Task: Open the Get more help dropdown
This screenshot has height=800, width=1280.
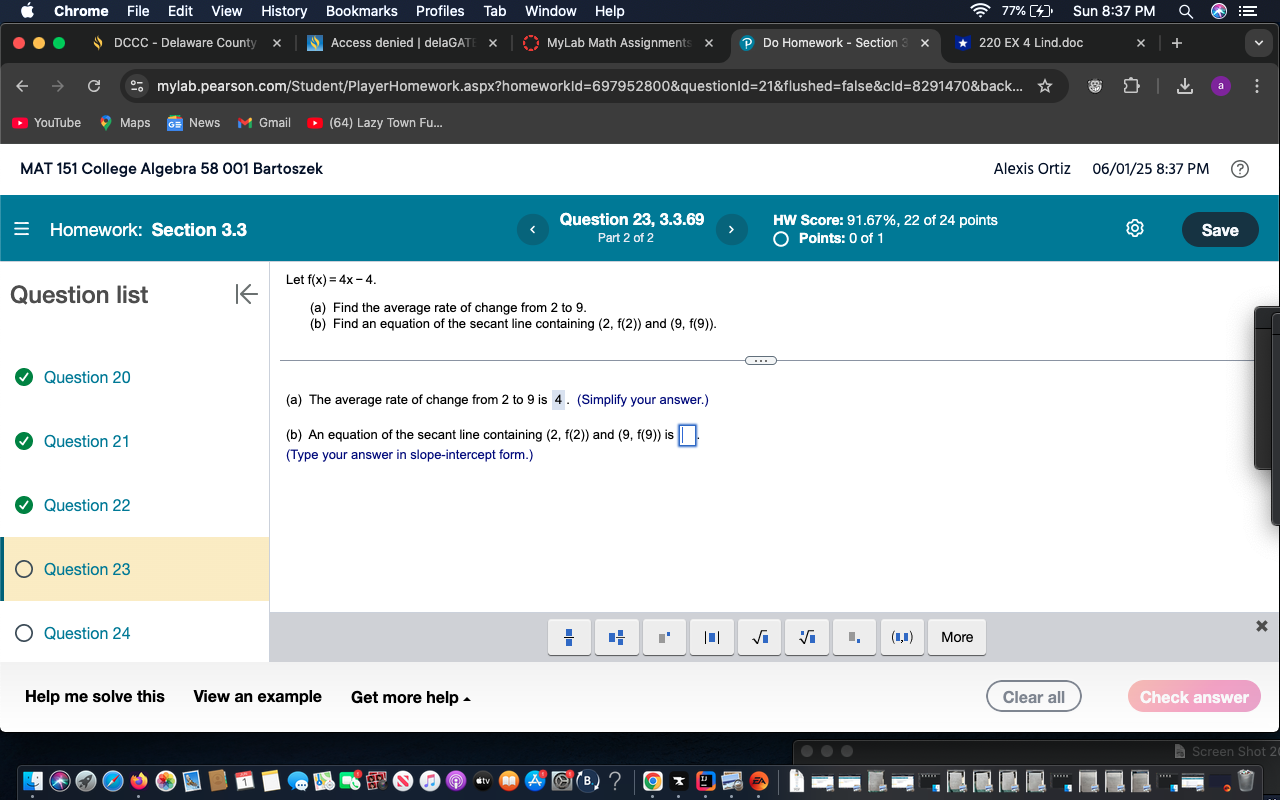Action: [x=410, y=697]
